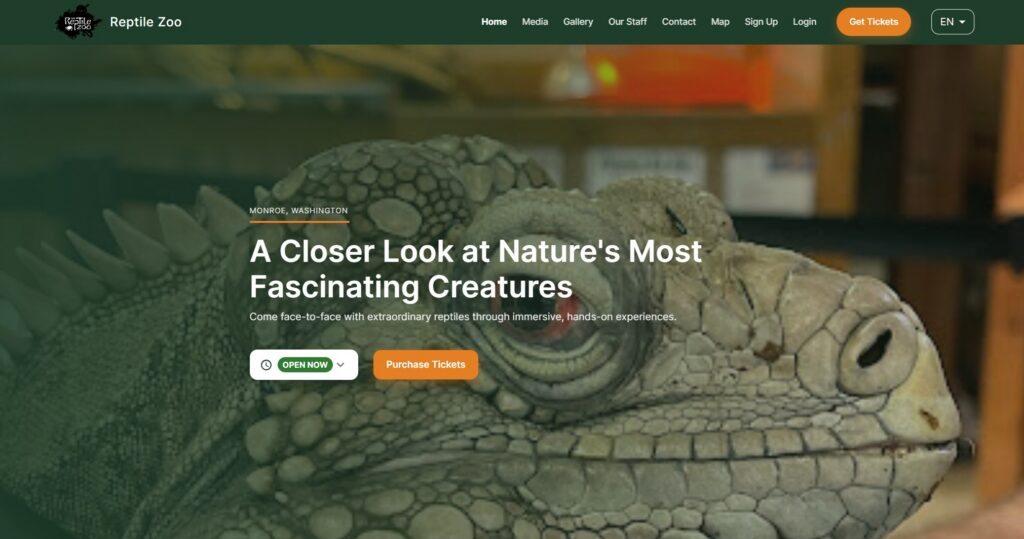The width and height of the screenshot is (1024, 539).
Task: Open the EN language dropdown
Action: (x=952, y=22)
